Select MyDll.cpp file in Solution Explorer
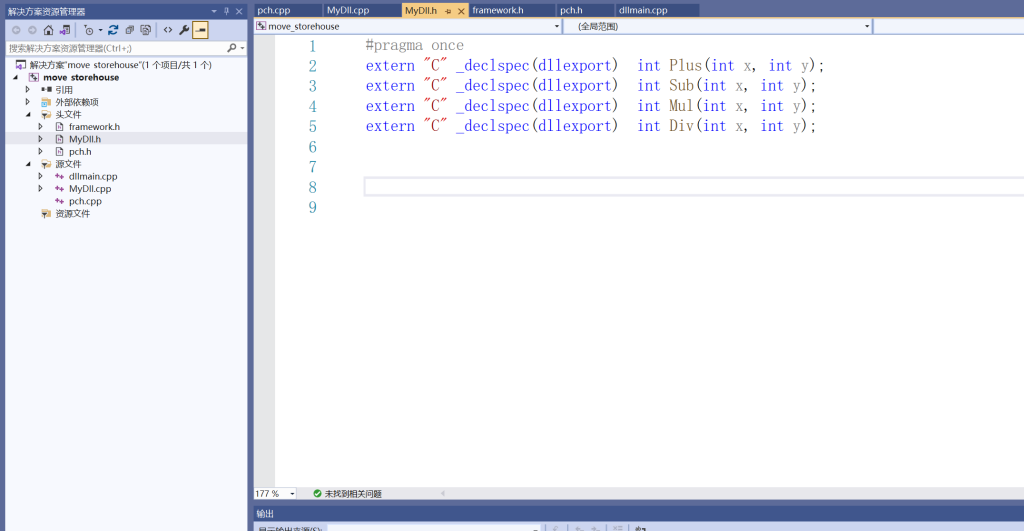The image size is (1024, 531). (x=90, y=188)
